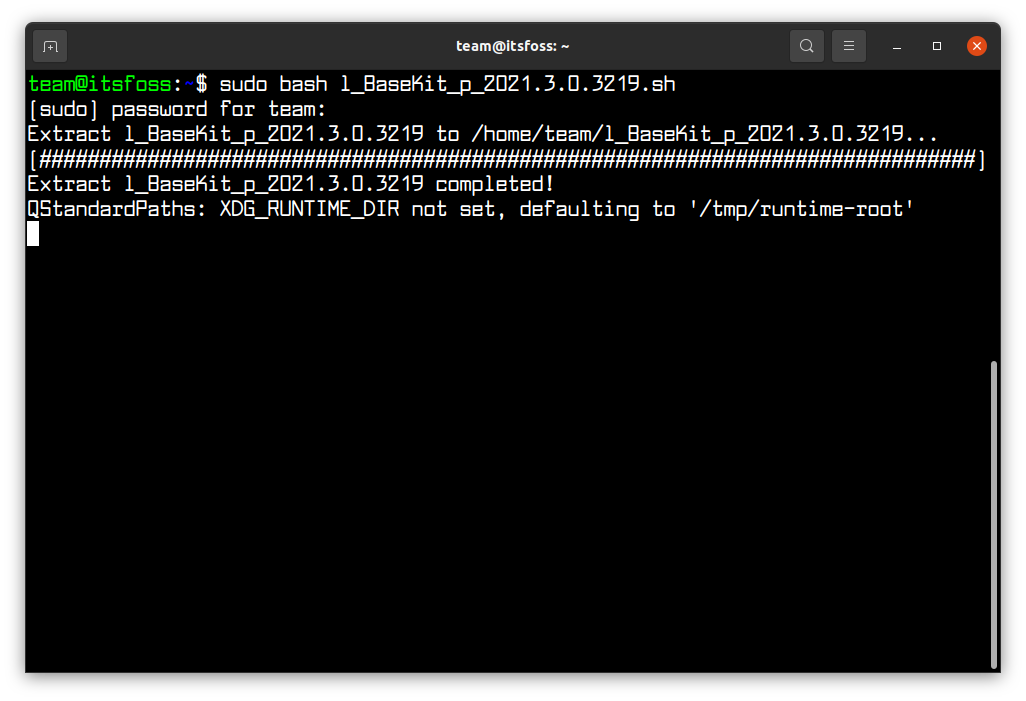
Task: Click the terminal cursor block
Action: (32, 233)
